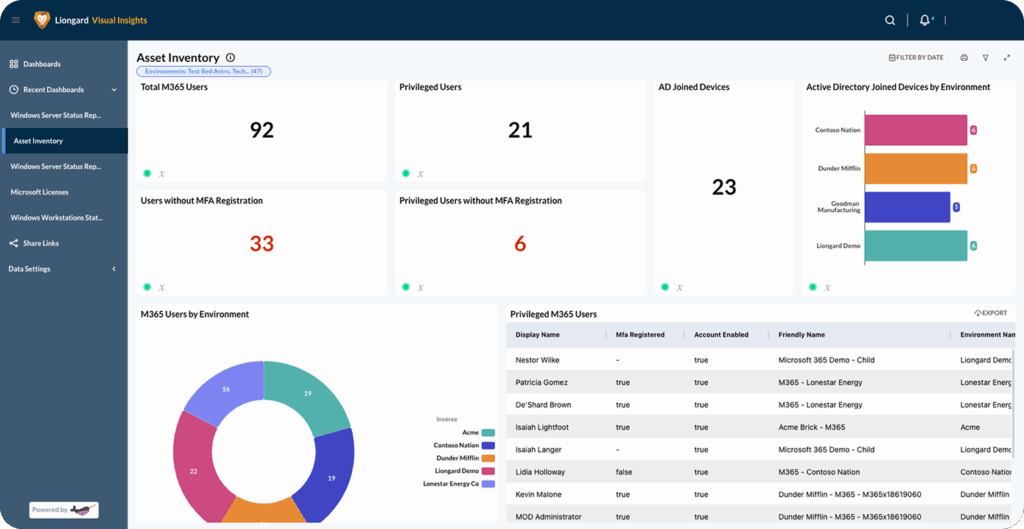This screenshot has width=1024, height=529.
Task: Click the search magnifier icon
Action: coord(890,20)
